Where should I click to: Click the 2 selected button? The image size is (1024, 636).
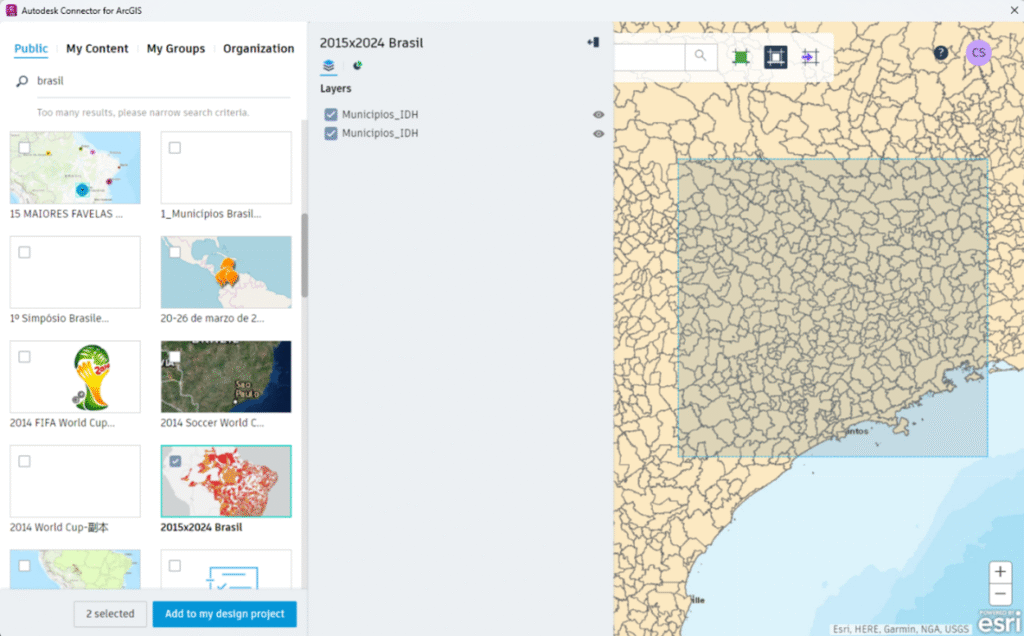[110, 614]
